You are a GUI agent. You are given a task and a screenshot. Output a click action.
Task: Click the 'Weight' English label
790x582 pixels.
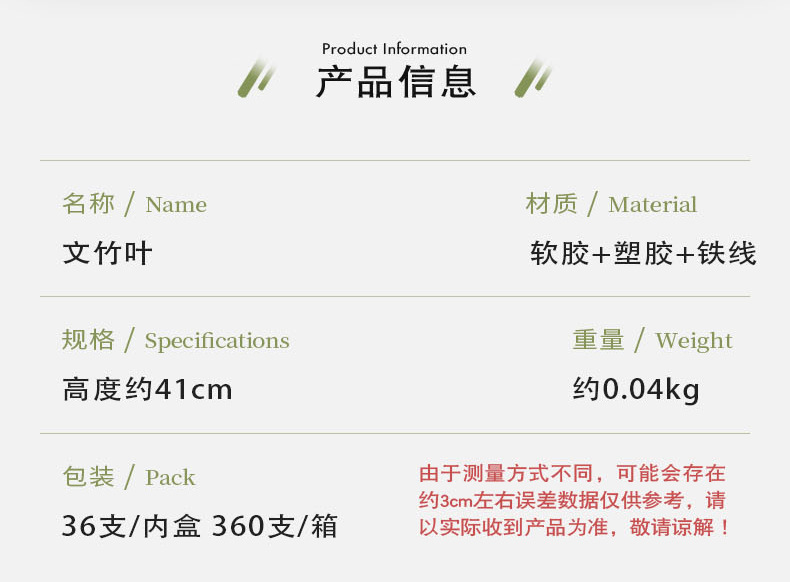tap(694, 341)
